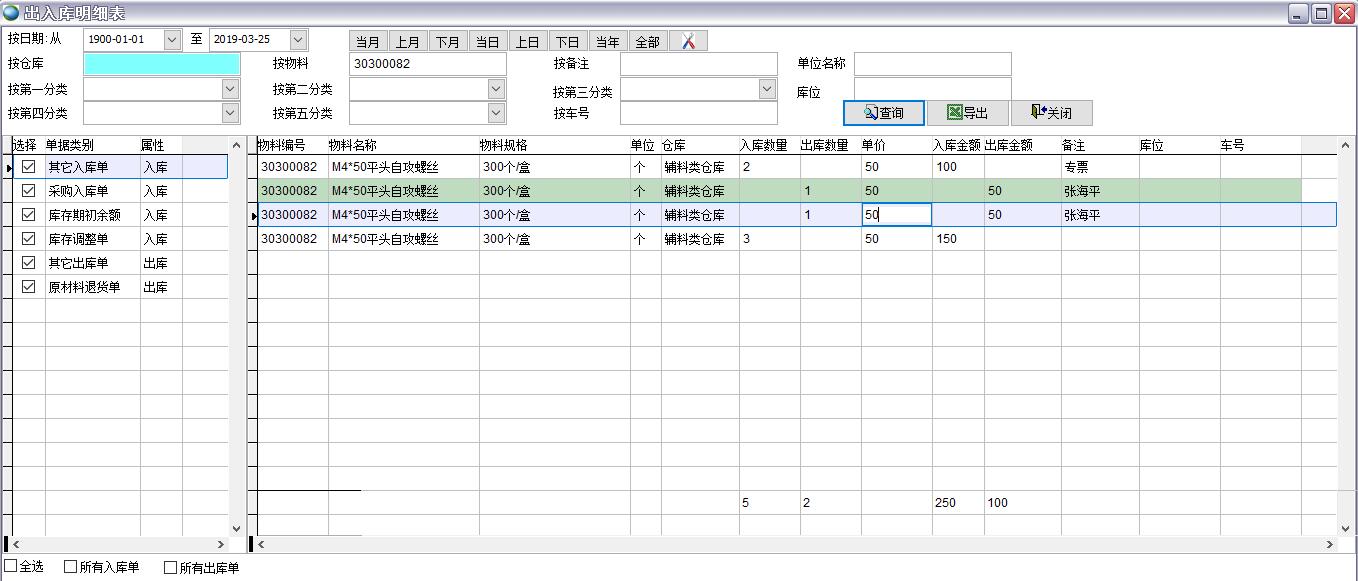Toggle the 采购入库单 checkbox
The height and width of the screenshot is (581, 1358).
[x=29, y=191]
